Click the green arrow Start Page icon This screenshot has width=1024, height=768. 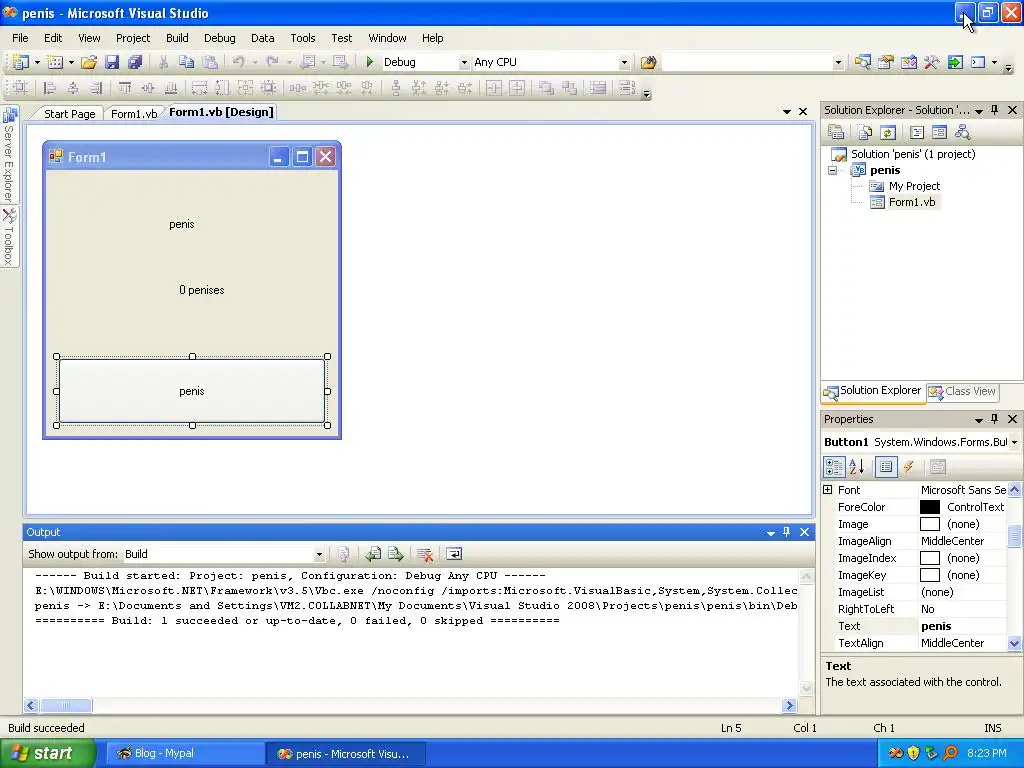click(955, 62)
